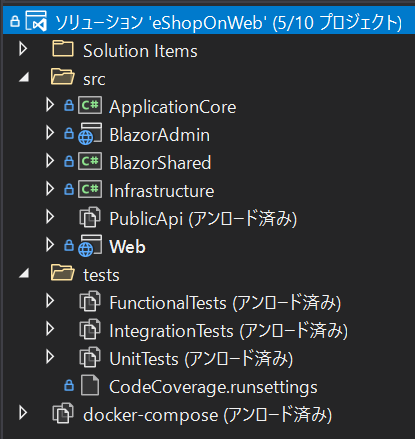Select the Solution Items label
The image size is (415, 439).
click(140, 51)
